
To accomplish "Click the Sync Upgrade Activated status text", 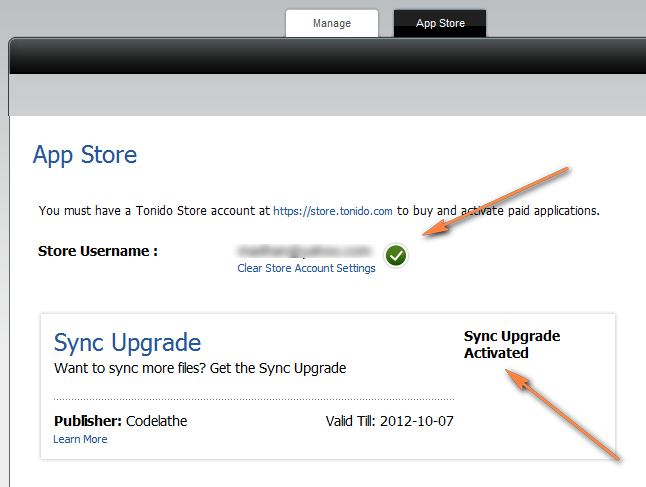I will pos(512,344).
